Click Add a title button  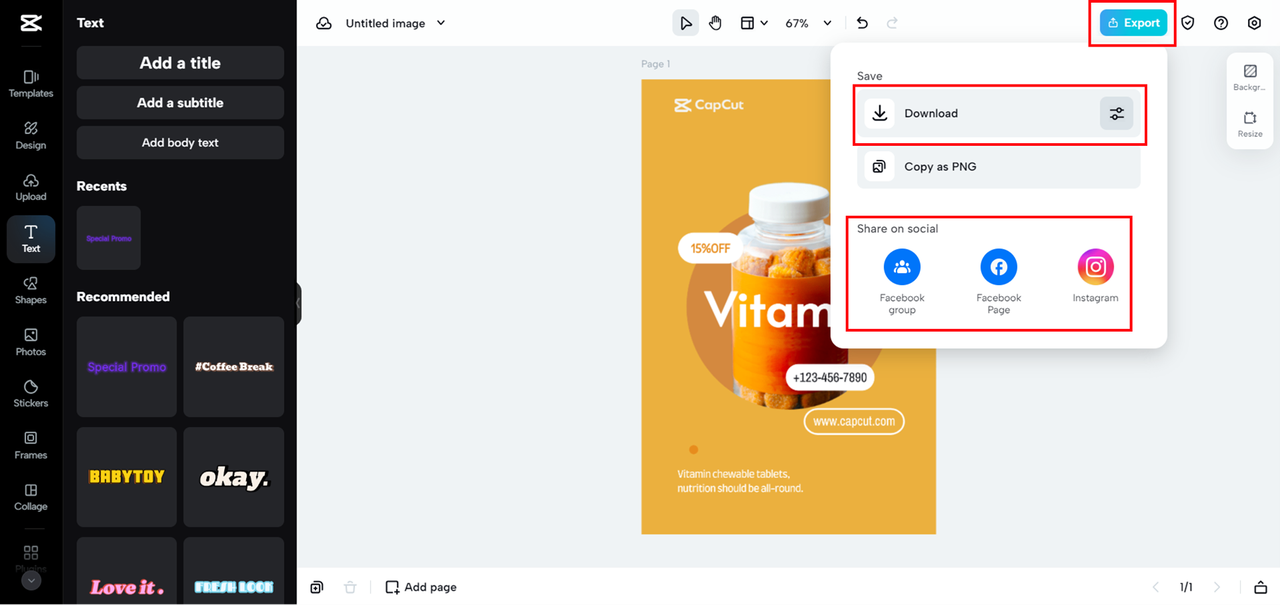click(180, 63)
